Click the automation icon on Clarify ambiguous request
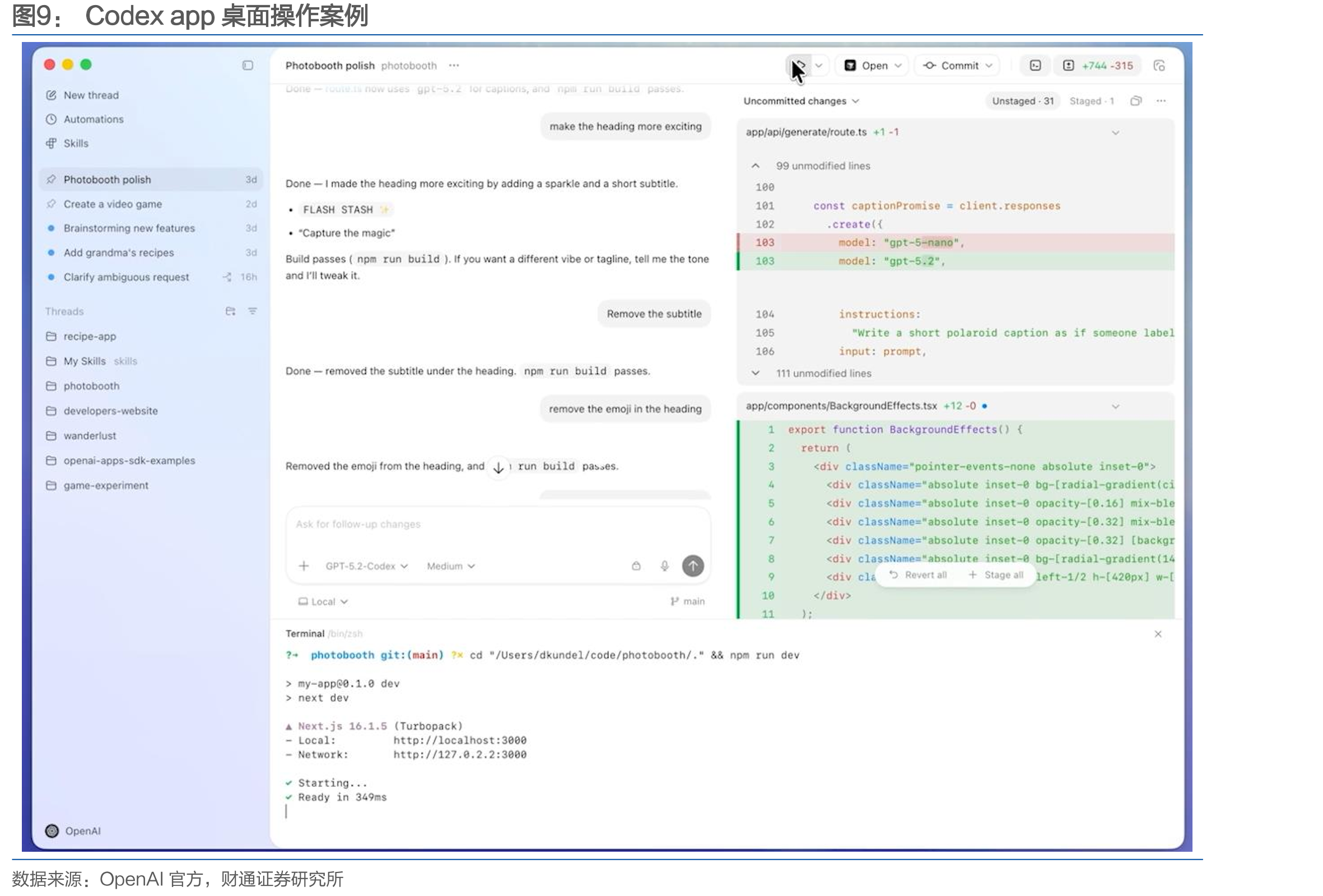 pos(227,277)
